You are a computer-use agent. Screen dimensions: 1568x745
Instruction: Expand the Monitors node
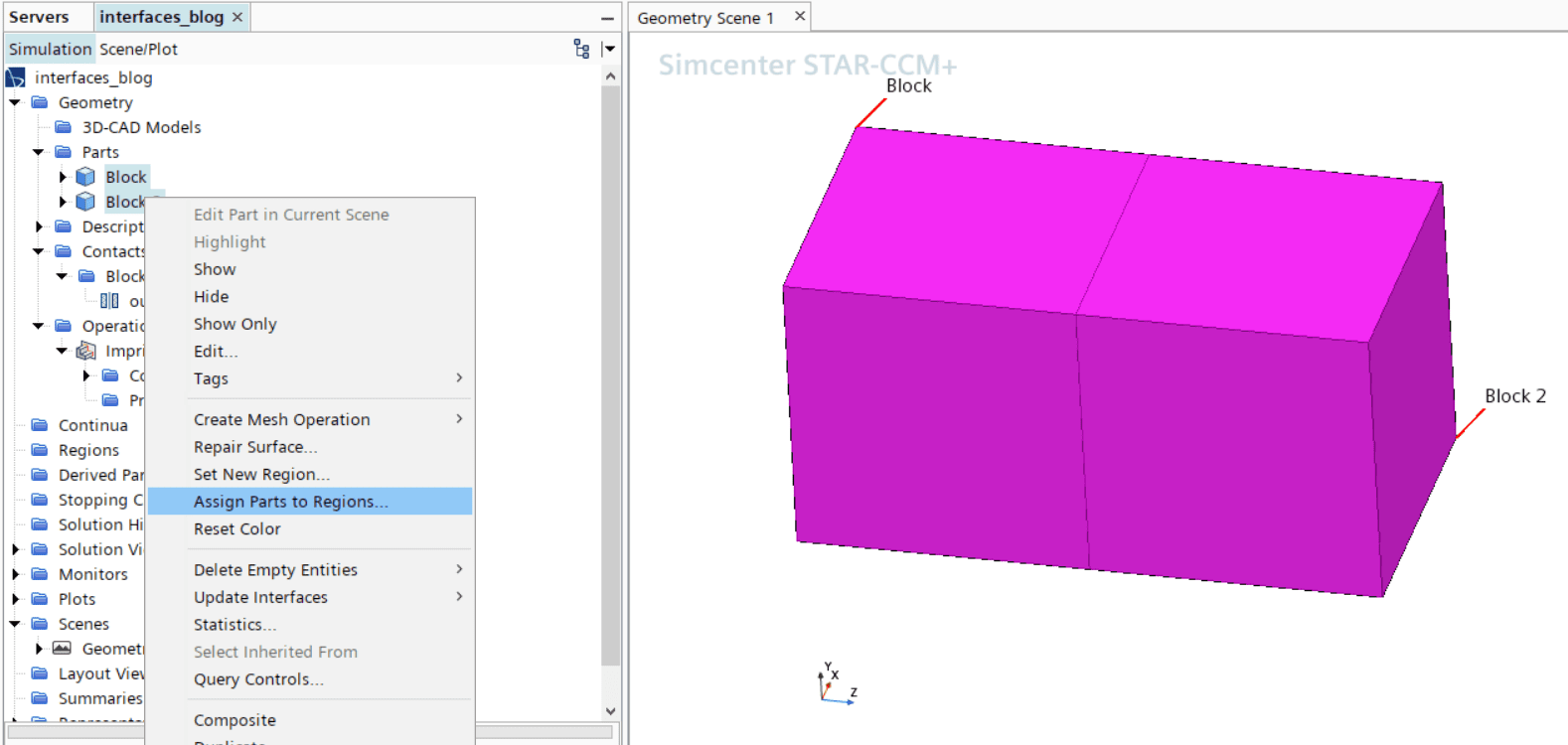click(15, 574)
